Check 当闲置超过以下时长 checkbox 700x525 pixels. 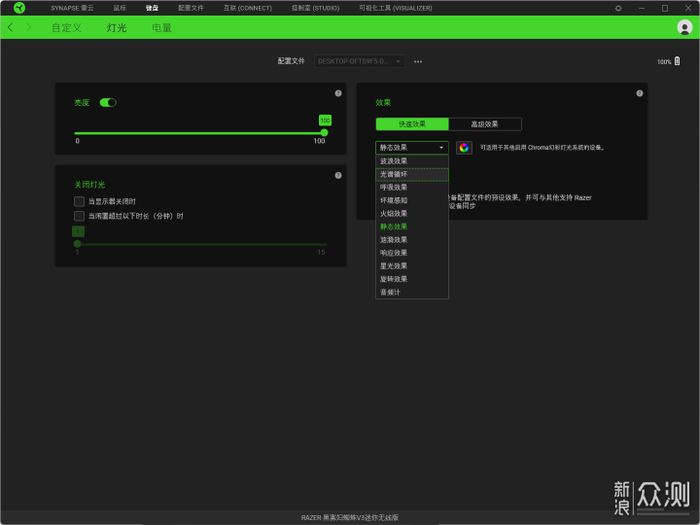pos(79,216)
